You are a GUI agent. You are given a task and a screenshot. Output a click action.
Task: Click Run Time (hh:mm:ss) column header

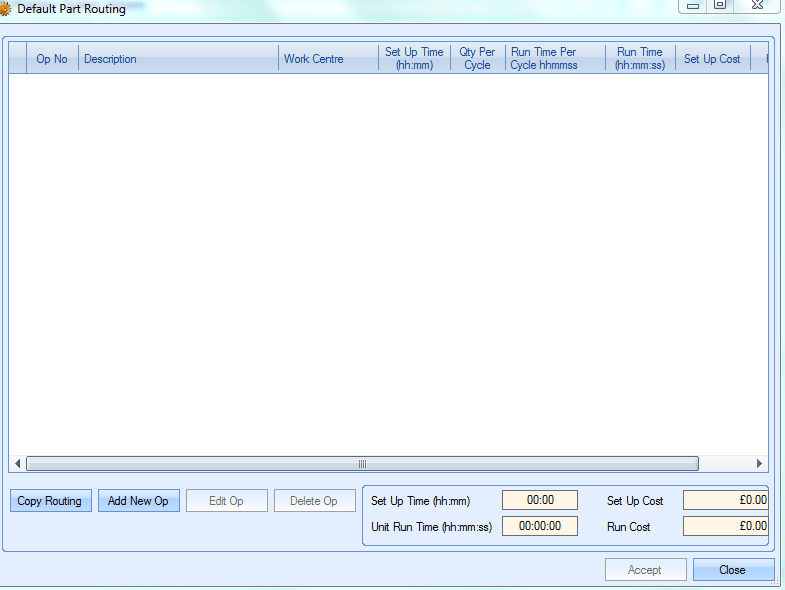point(640,59)
